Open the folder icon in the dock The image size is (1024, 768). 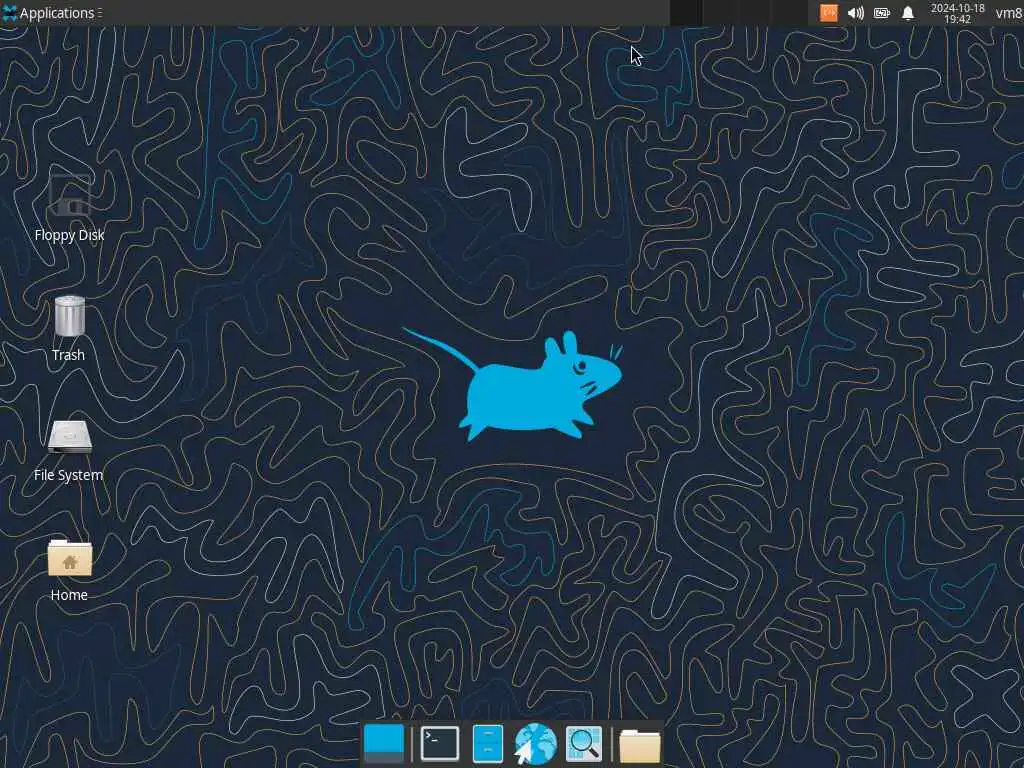click(x=639, y=745)
